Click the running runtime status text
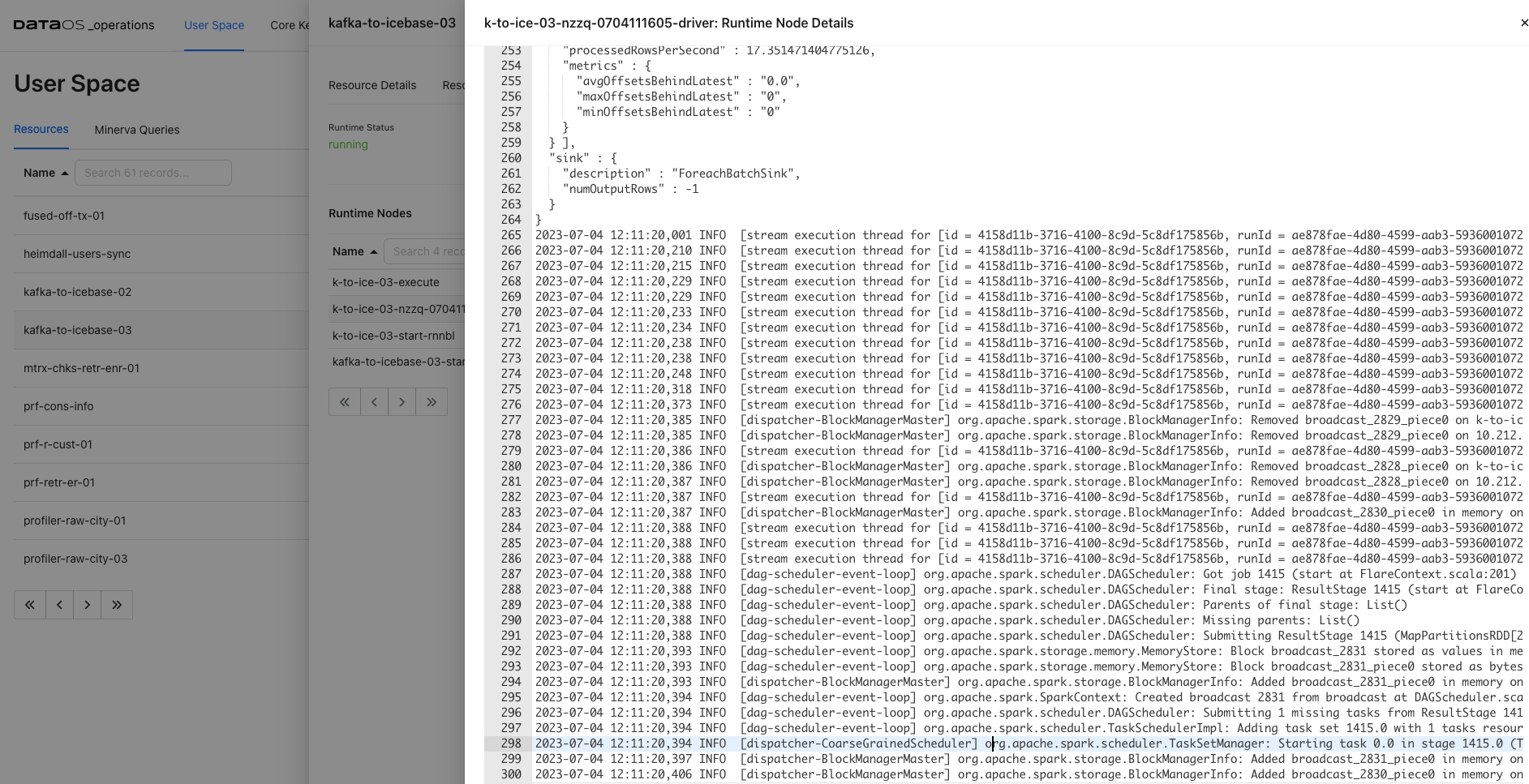1529x784 pixels. pyautogui.click(x=348, y=144)
